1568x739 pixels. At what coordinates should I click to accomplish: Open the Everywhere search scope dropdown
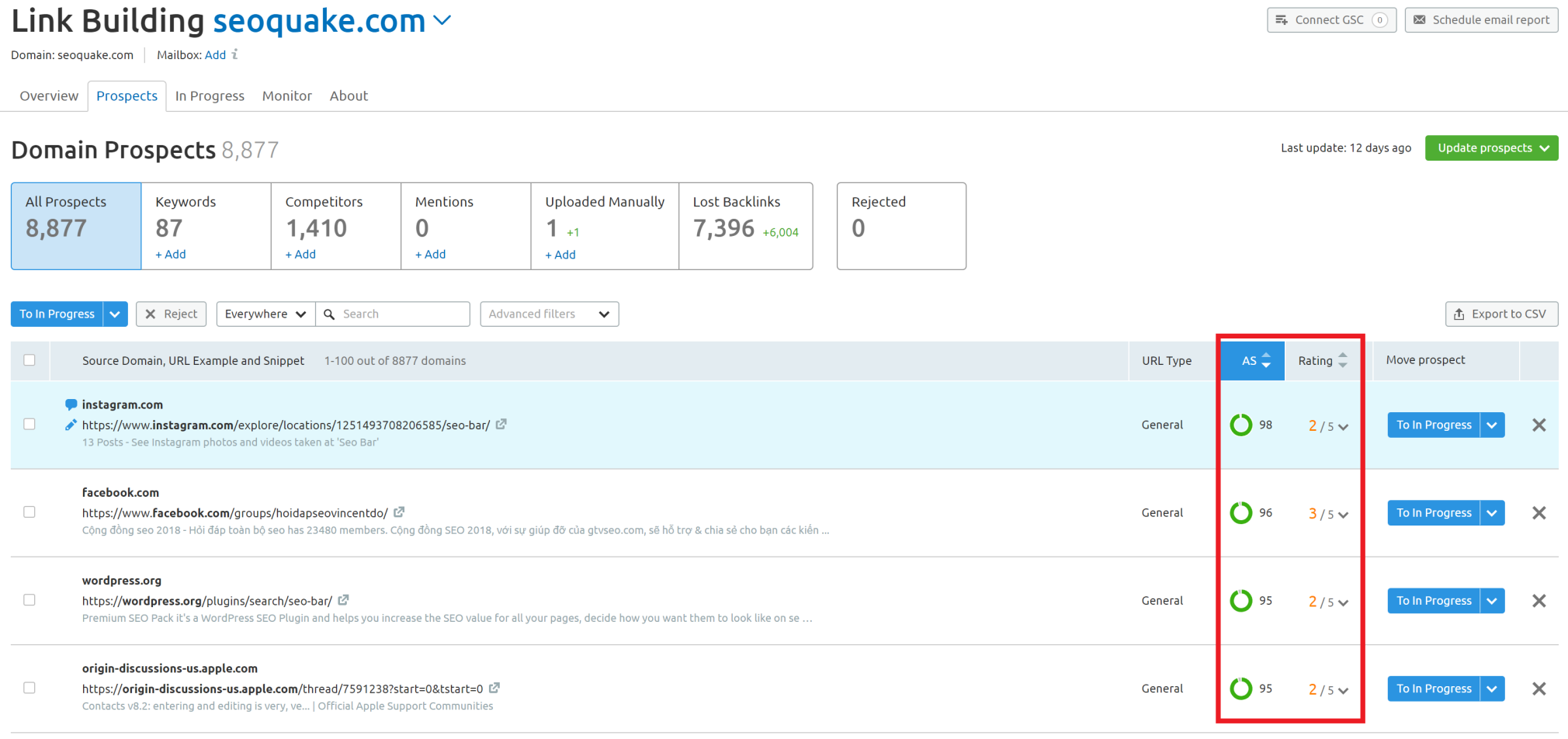pyautogui.click(x=265, y=314)
